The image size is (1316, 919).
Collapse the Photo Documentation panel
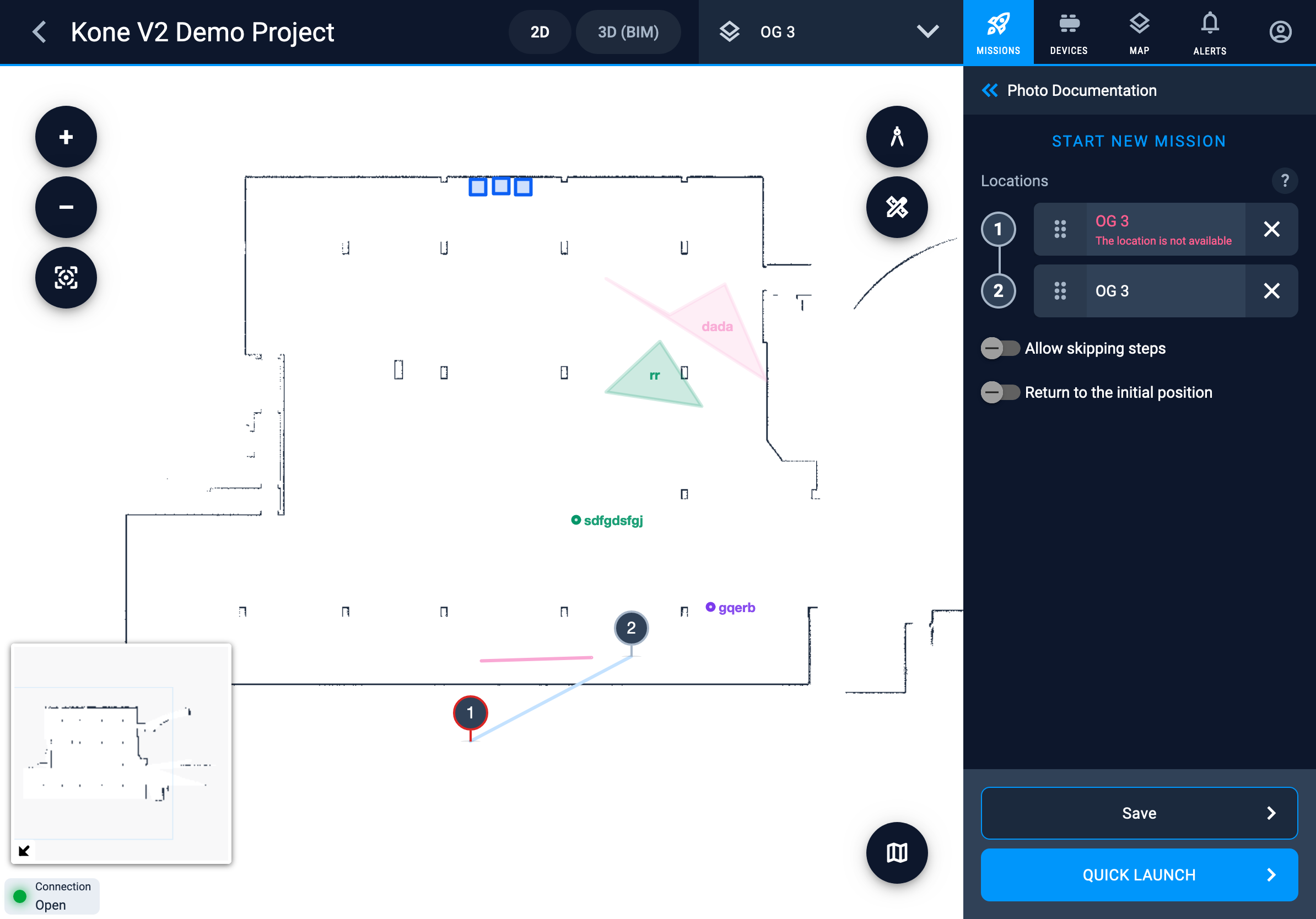(x=990, y=90)
